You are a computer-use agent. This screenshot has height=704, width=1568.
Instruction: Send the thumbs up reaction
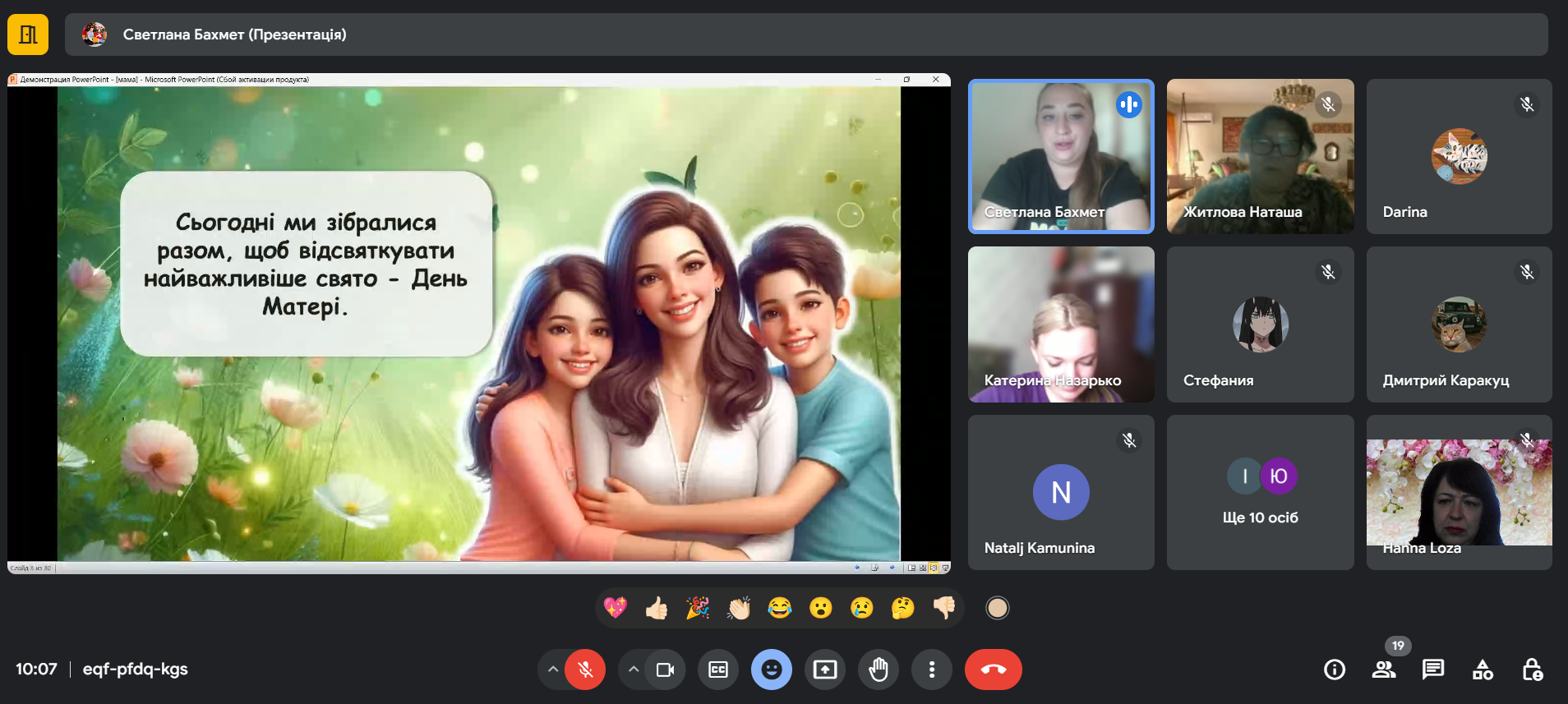click(x=657, y=608)
